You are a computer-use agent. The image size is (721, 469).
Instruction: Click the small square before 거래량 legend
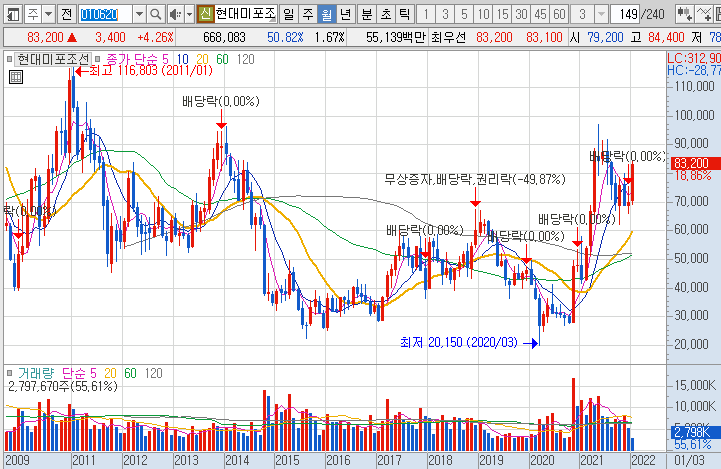(x=9, y=373)
